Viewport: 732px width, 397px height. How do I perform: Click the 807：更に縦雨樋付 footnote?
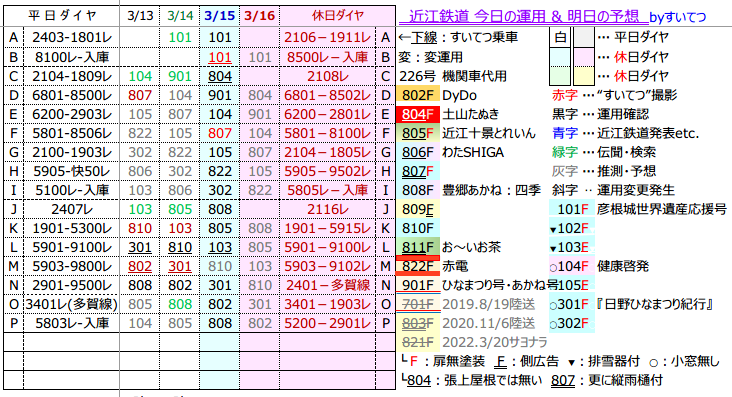(606, 380)
